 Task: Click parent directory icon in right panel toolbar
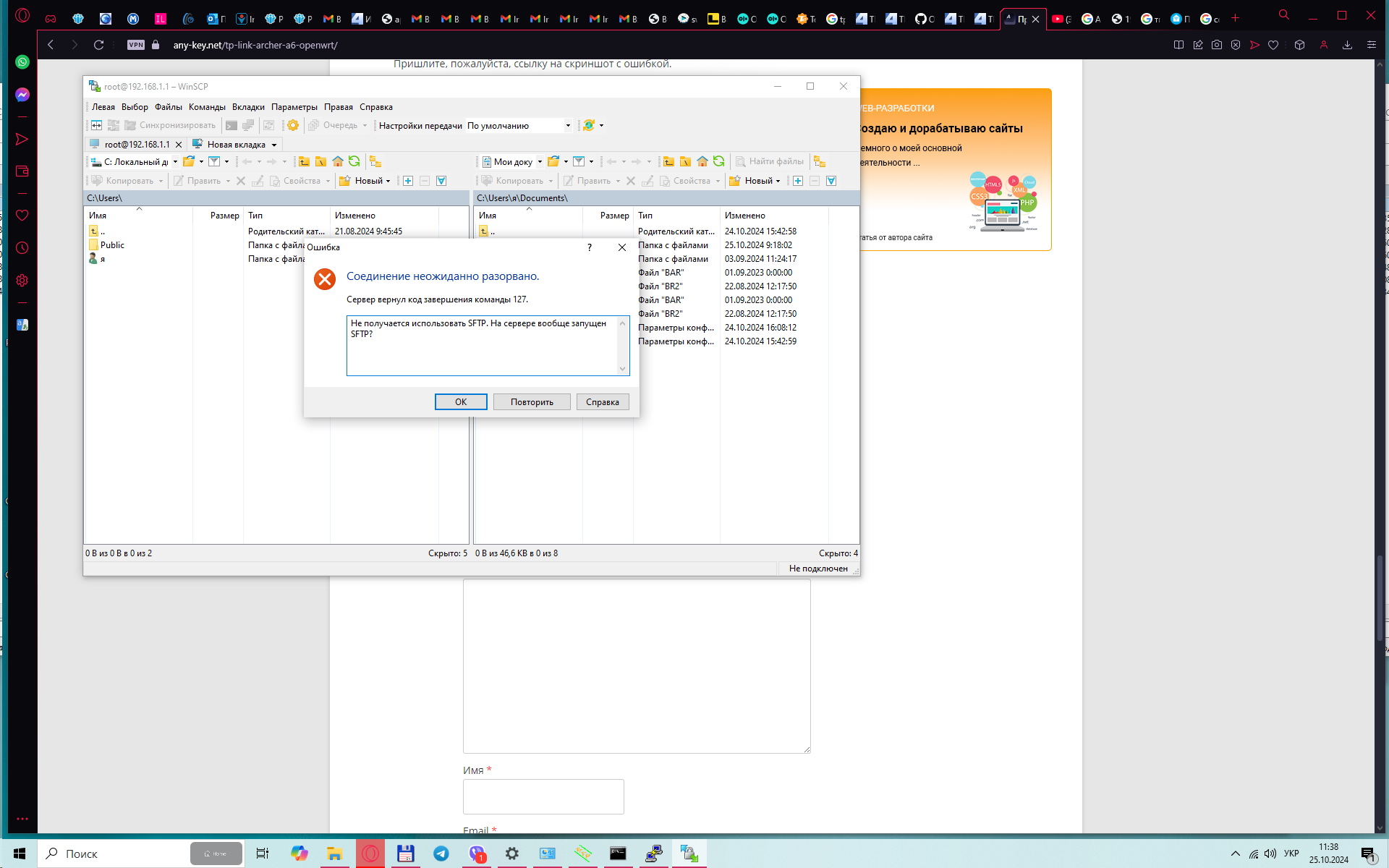pos(668,161)
